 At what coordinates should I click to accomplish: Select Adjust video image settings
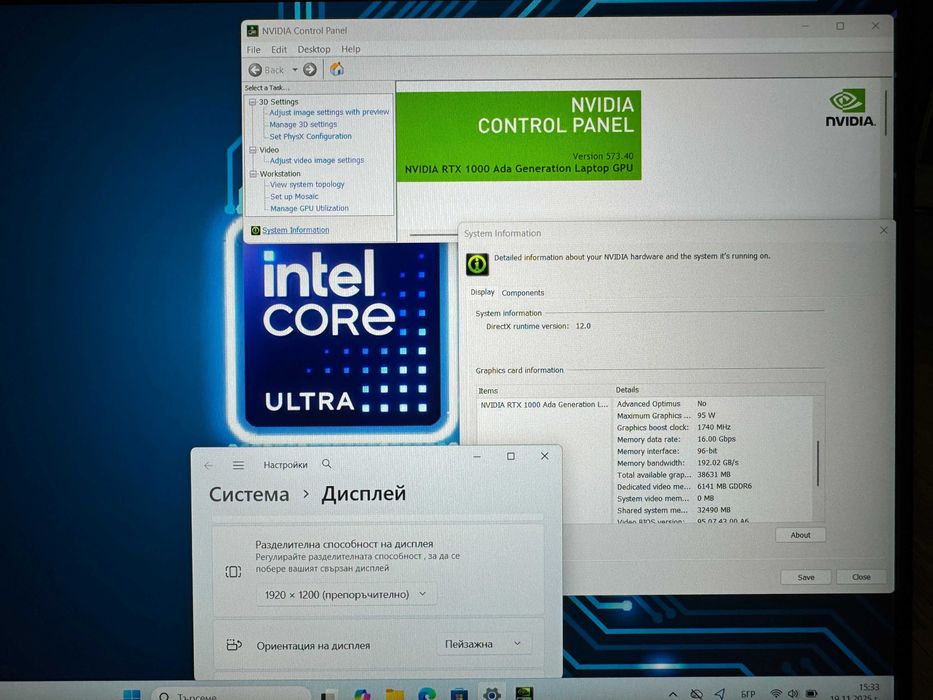(317, 160)
